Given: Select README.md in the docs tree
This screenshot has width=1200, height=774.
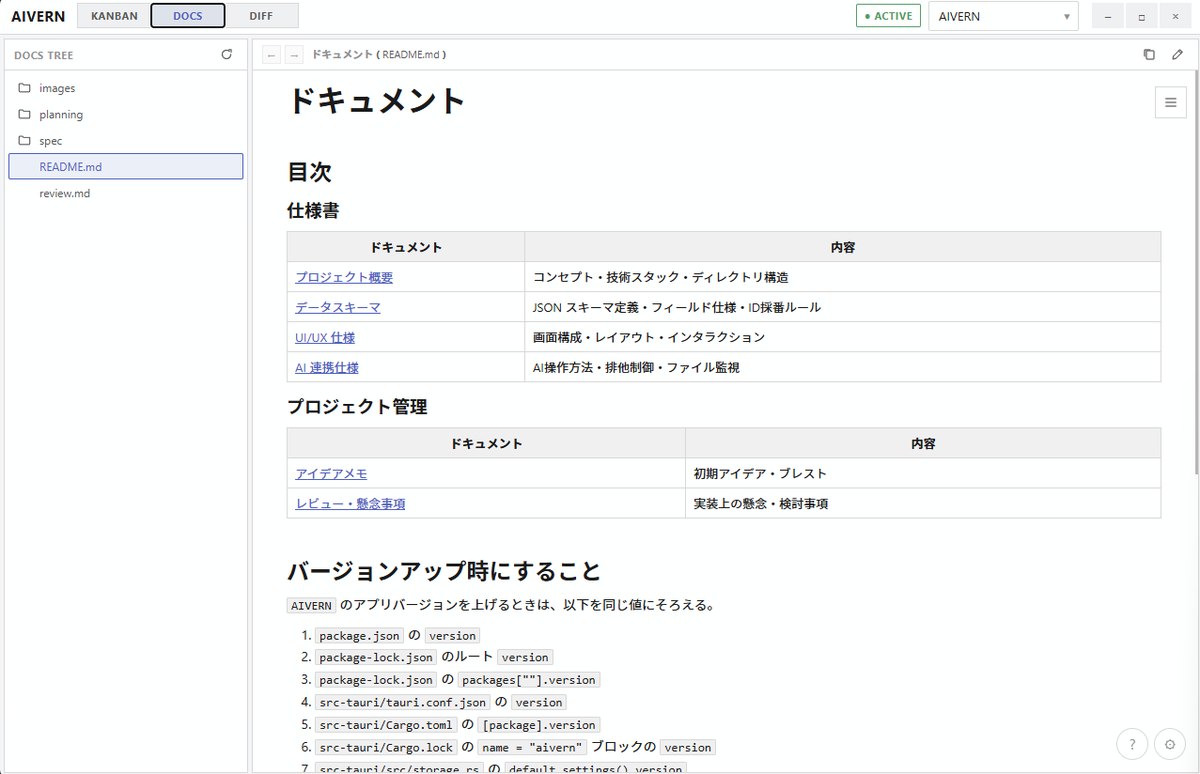Looking at the screenshot, I should point(126,167).
